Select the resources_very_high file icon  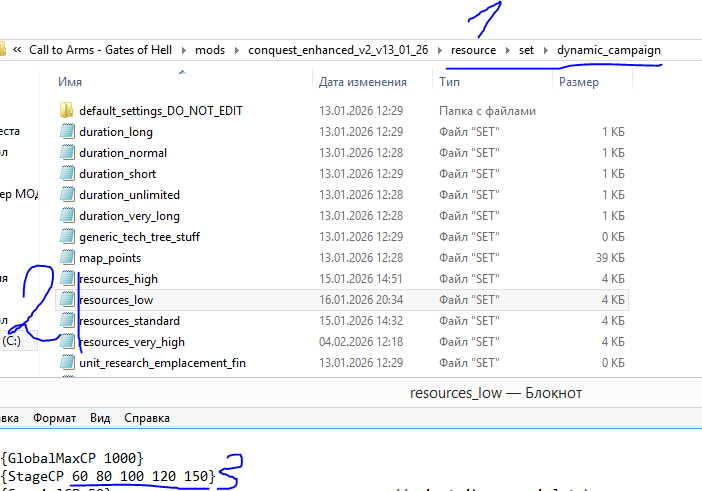coord(67,342)
